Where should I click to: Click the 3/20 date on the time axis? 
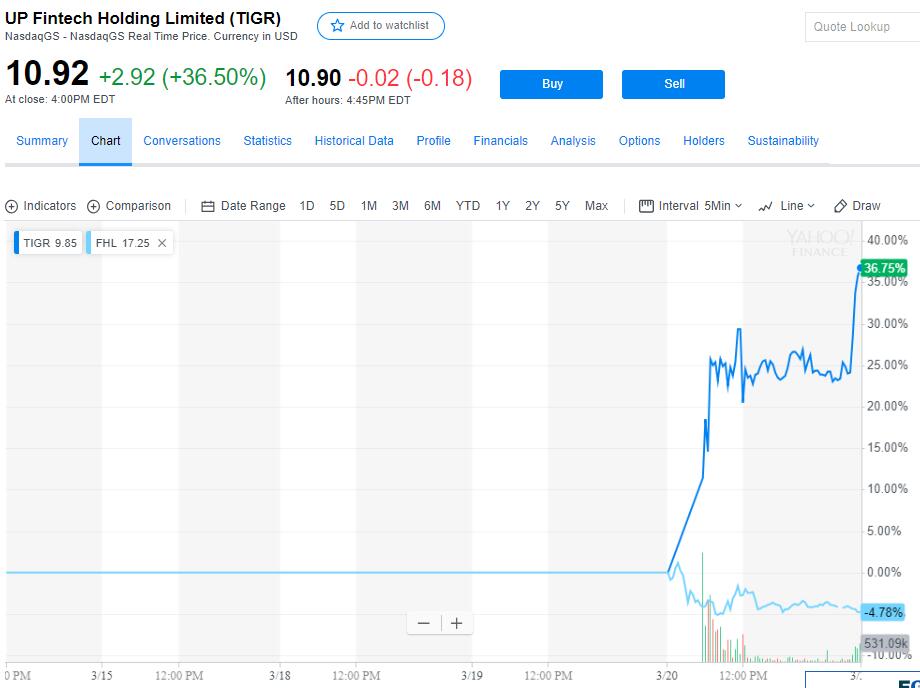point(667,676)
